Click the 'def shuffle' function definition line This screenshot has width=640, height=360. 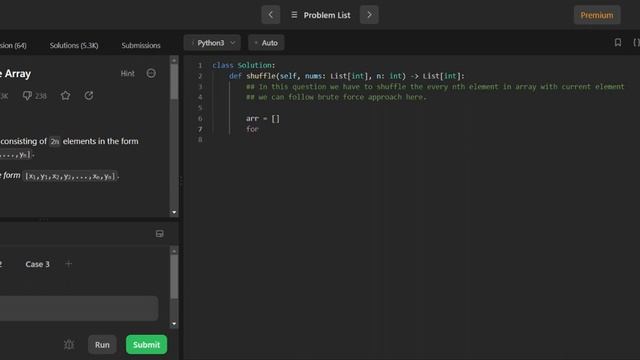click(347, 76)
